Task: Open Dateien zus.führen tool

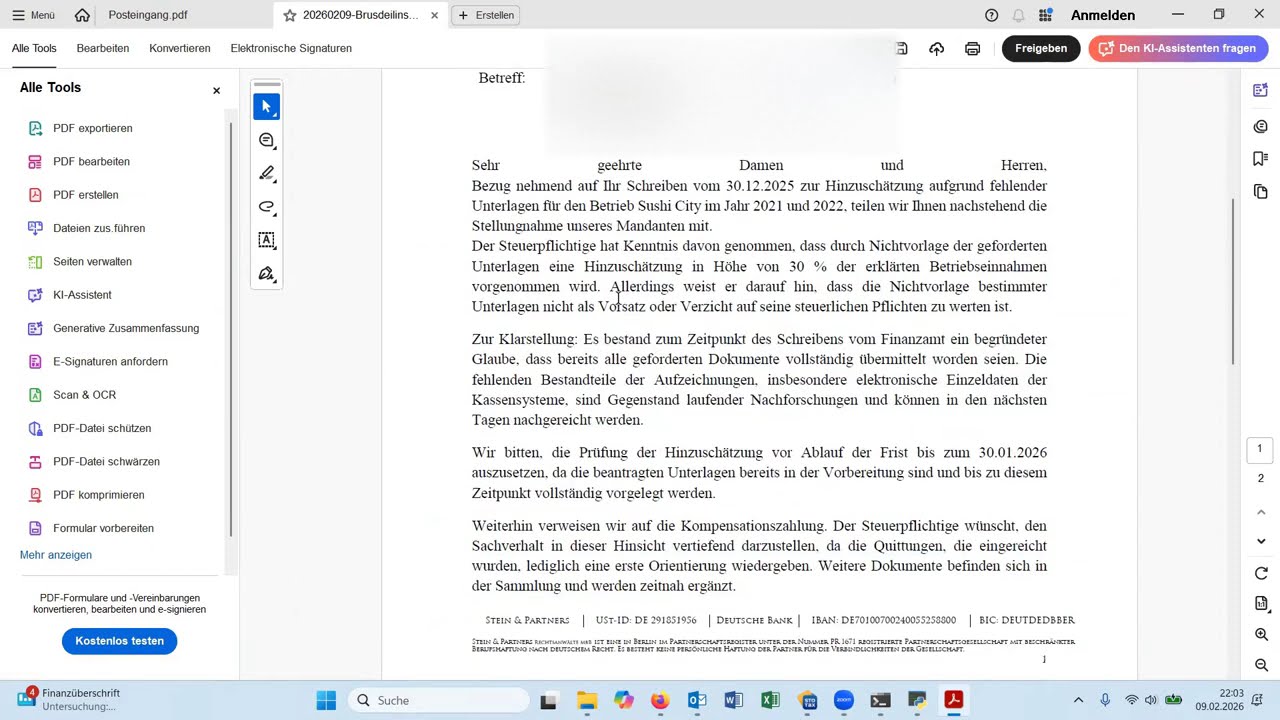Action: (99, 228)
